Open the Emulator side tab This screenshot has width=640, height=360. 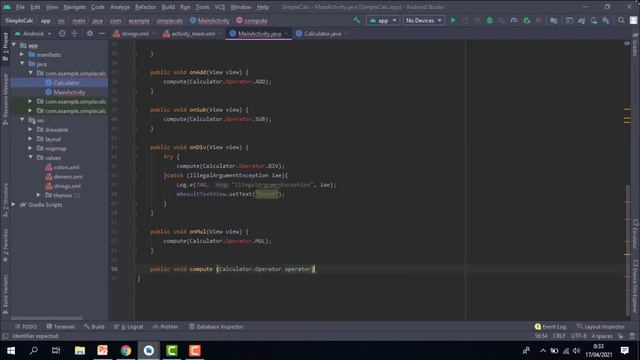click(635, 233)
